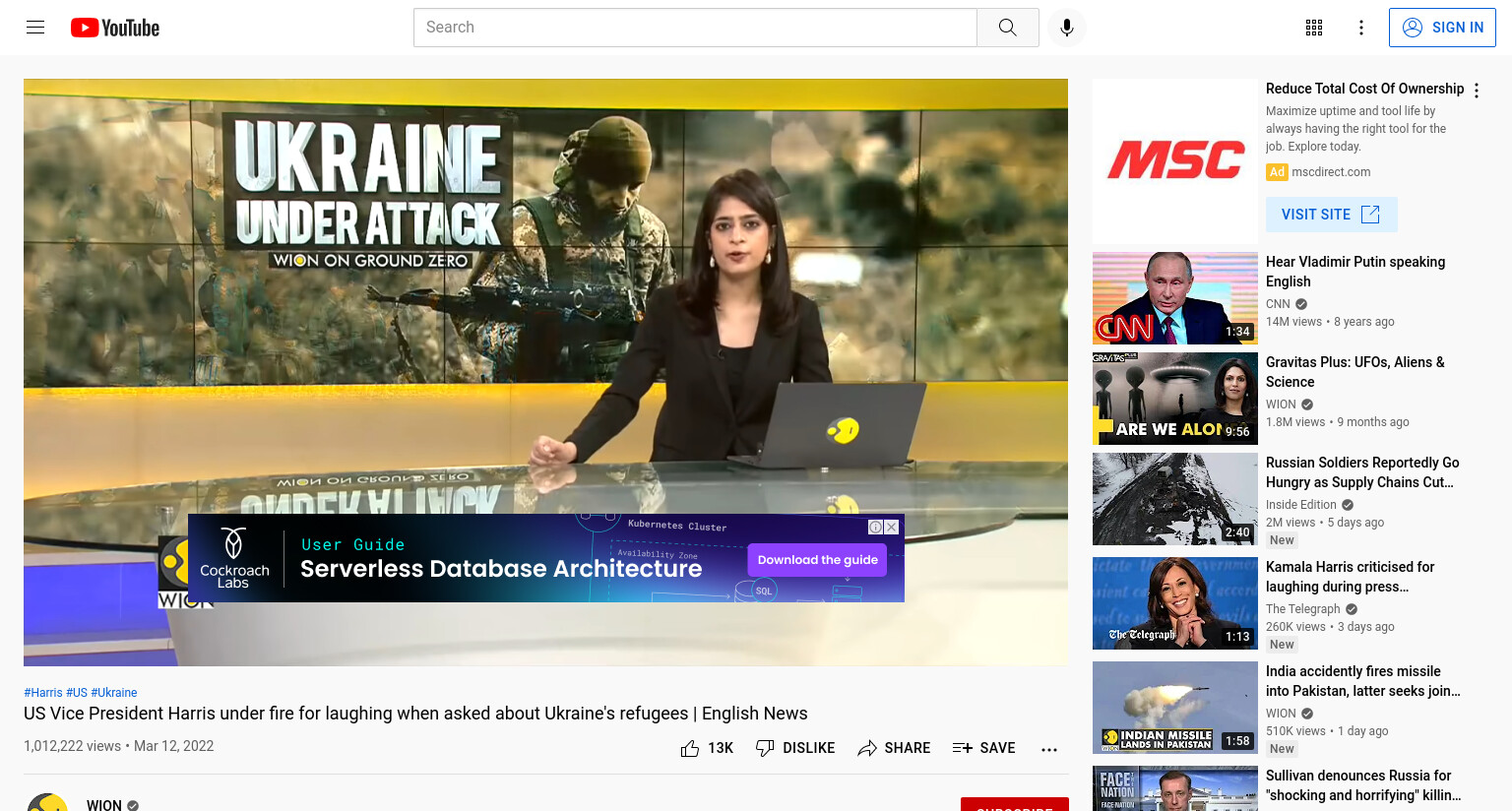Play Russian Soldiers Reportedly Go Hungry thumbnail
Image resolution: width=1512 pixels, height=811 pixels.
(x=1175, y=499)
